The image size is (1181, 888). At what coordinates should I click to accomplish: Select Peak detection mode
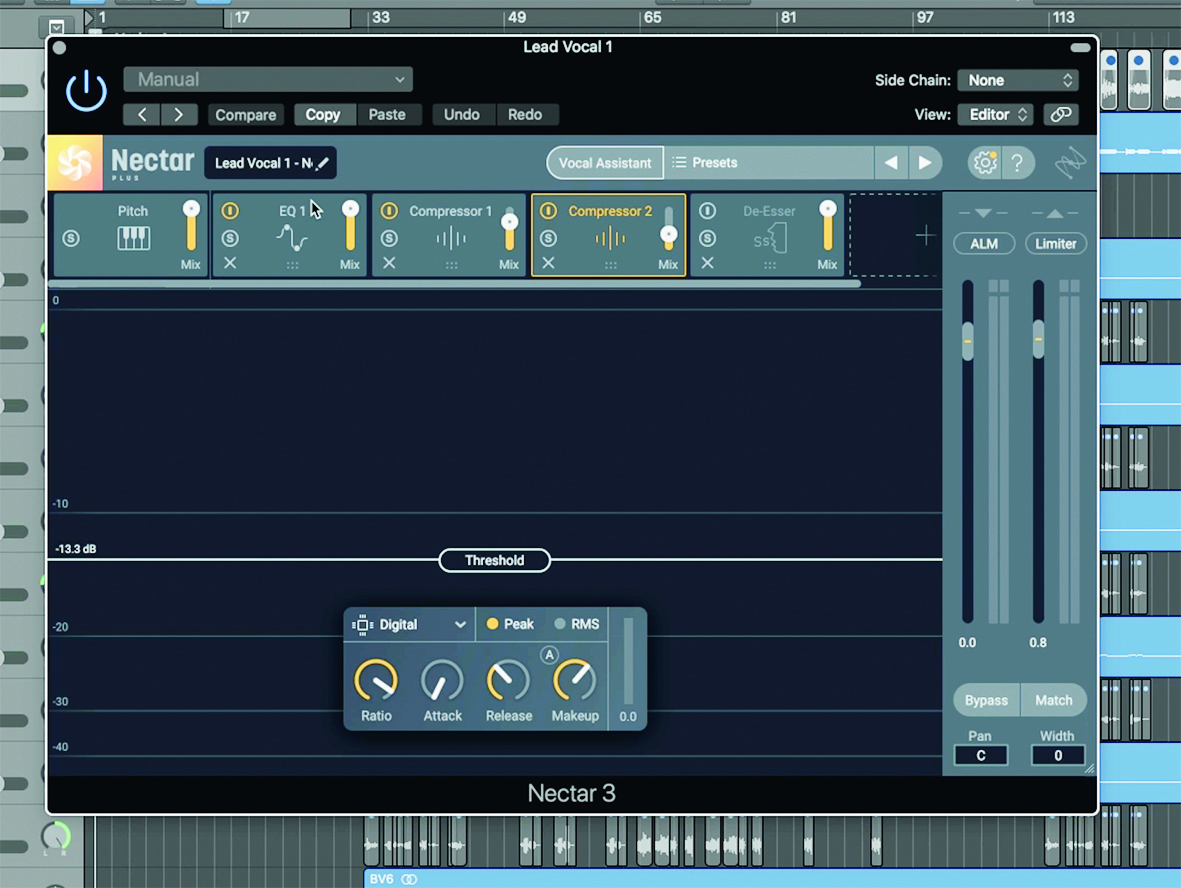coord(510,624)
